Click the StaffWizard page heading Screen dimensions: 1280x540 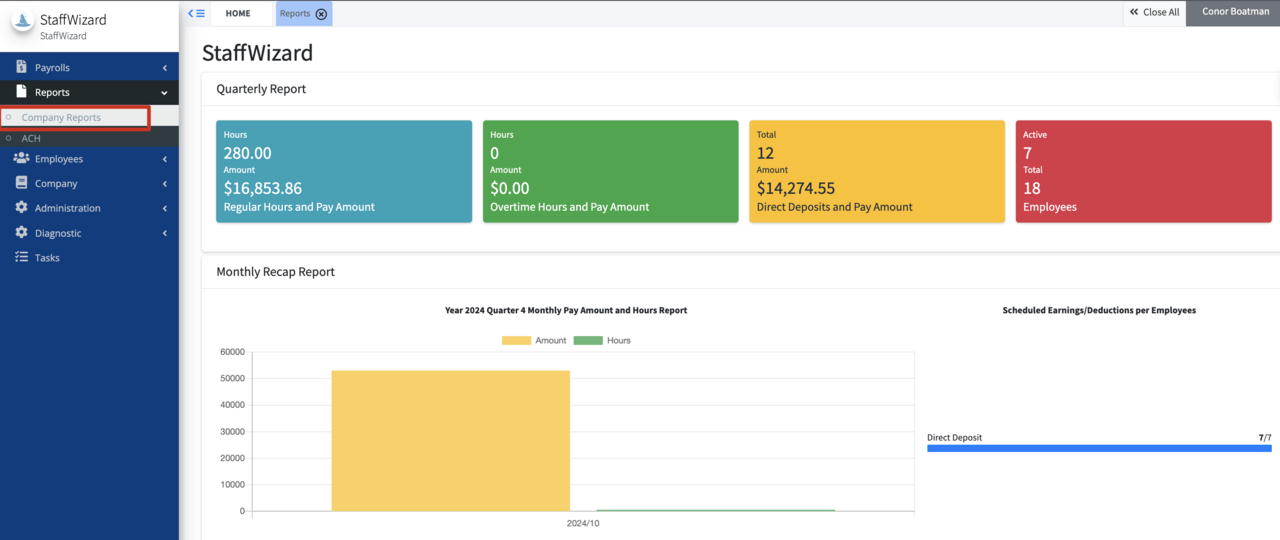tap(257, 53)
